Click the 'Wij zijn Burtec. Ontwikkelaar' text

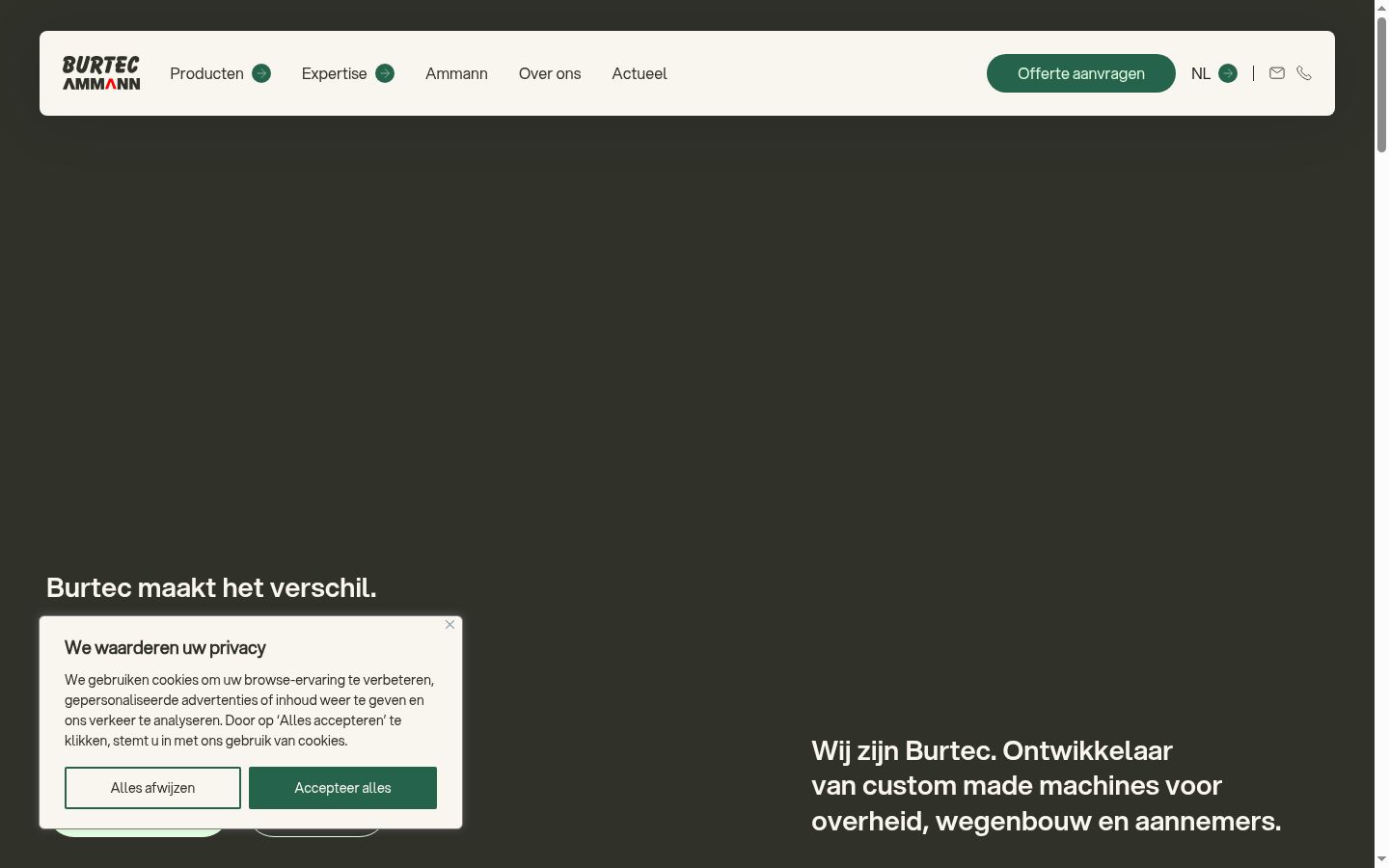coord(992,750)
